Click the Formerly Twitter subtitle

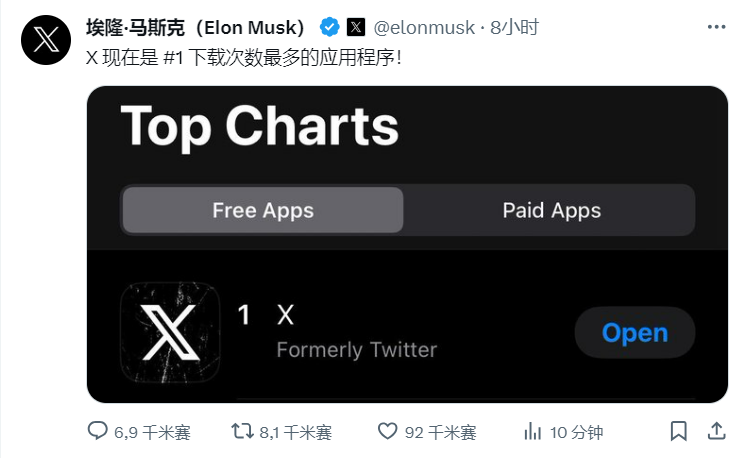357,350
